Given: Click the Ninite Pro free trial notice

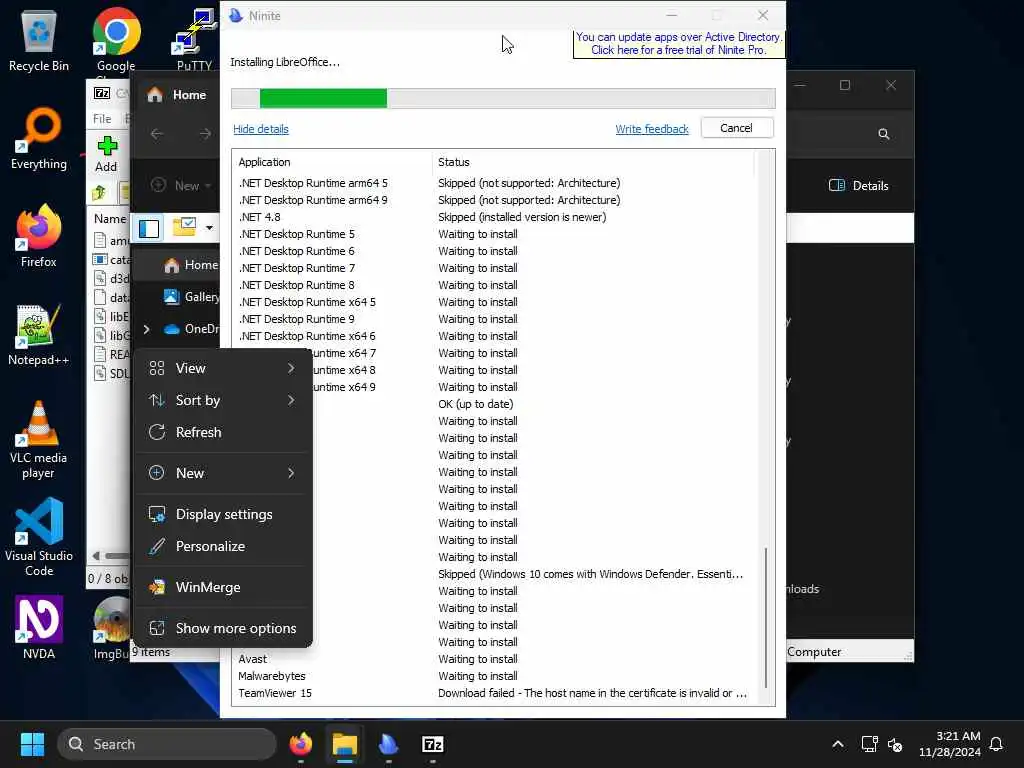Looking at the screenshot, I should coord(679,44).
